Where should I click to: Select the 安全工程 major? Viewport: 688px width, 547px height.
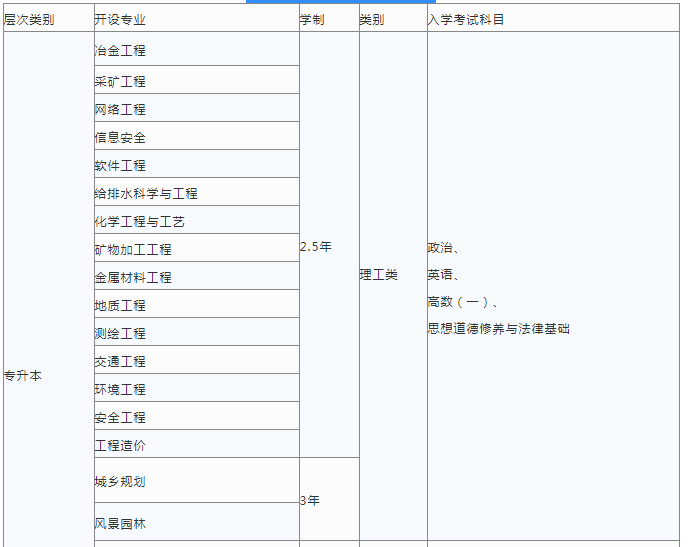pyautogui.click(x=120, y=417)
